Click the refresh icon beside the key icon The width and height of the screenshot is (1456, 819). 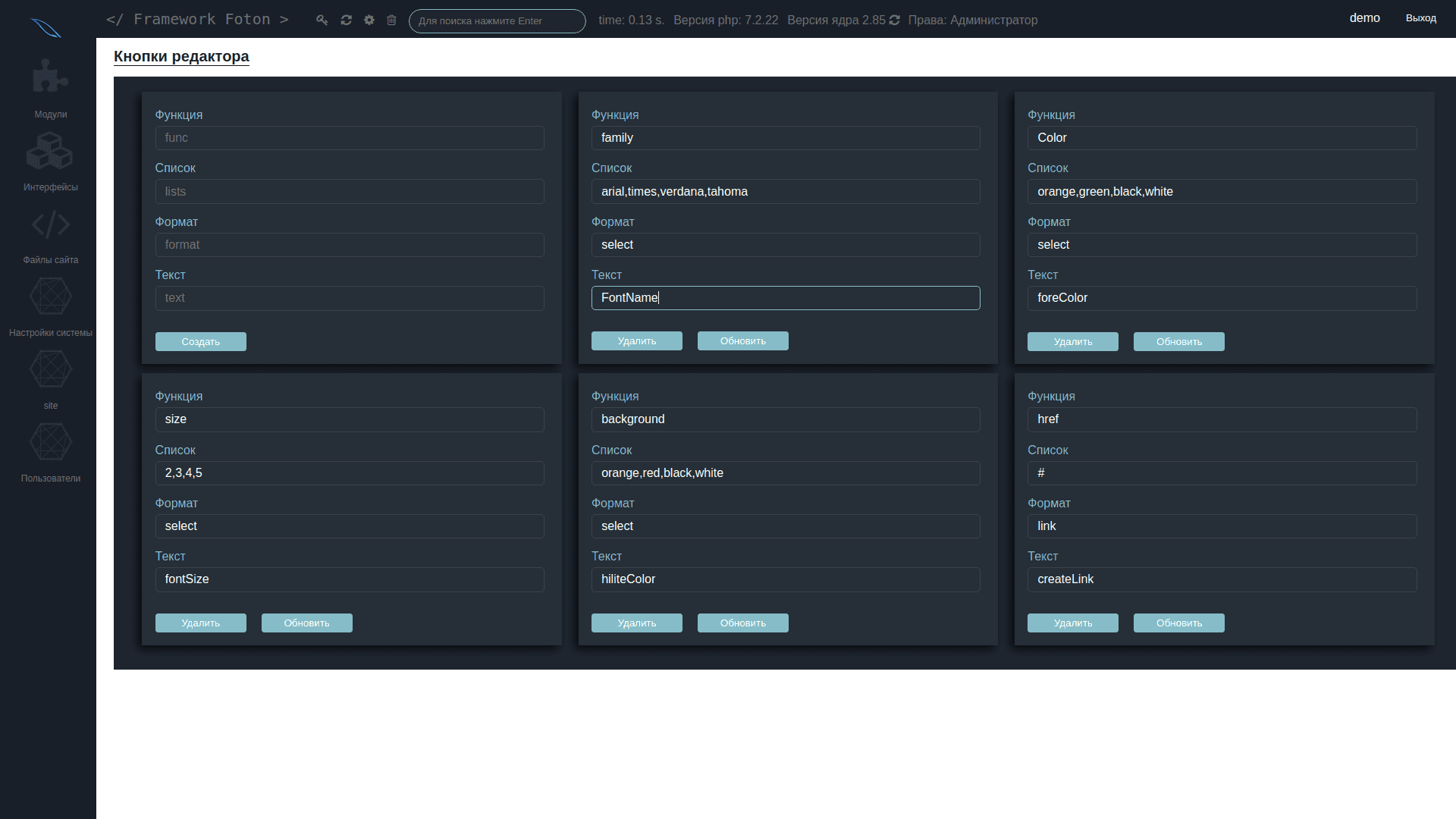point(346,20)
